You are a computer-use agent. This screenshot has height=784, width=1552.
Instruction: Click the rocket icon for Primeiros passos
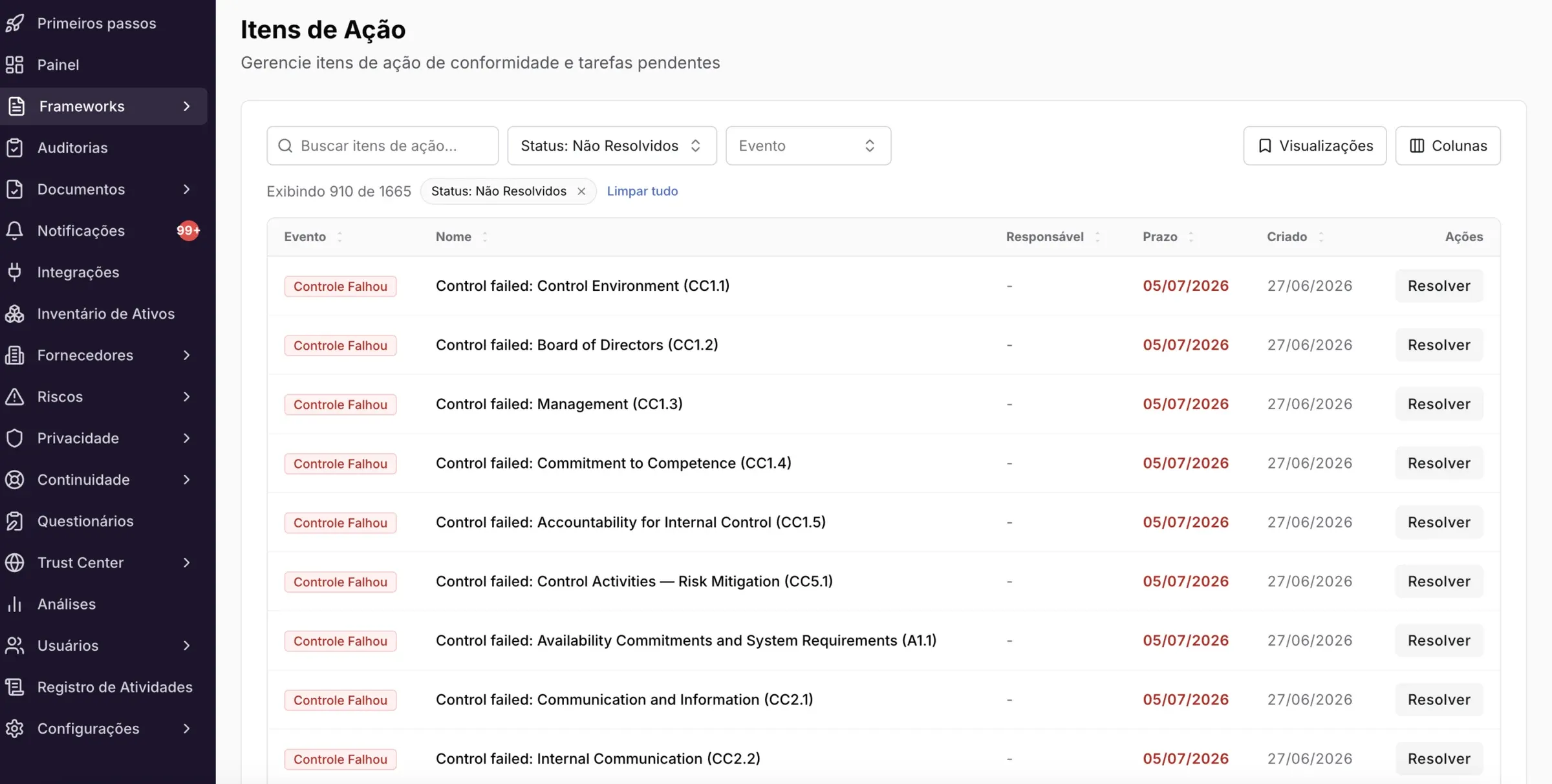pyautogui.click(x=15, y=23)
